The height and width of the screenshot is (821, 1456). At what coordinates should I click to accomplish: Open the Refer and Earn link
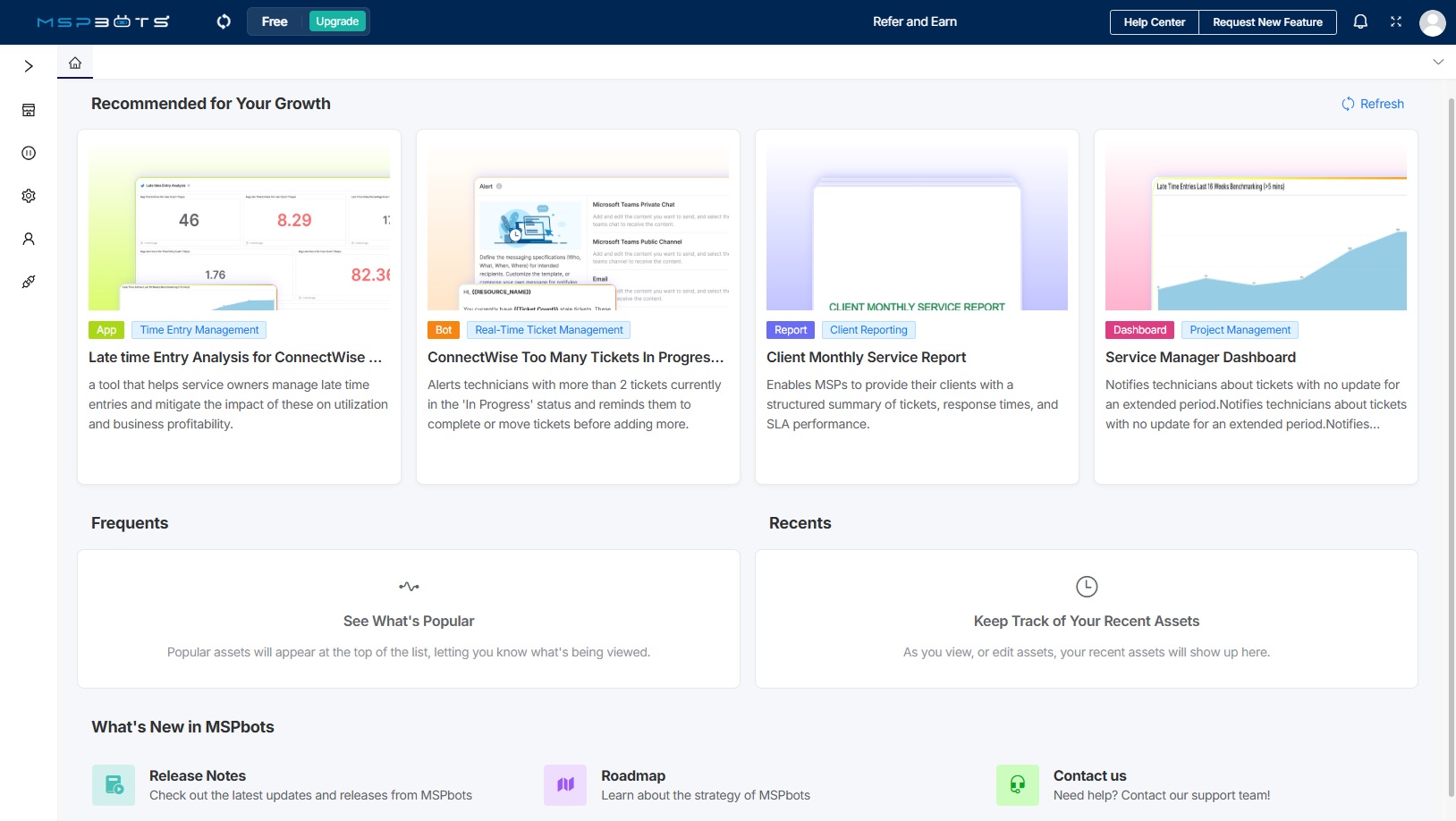914,21
